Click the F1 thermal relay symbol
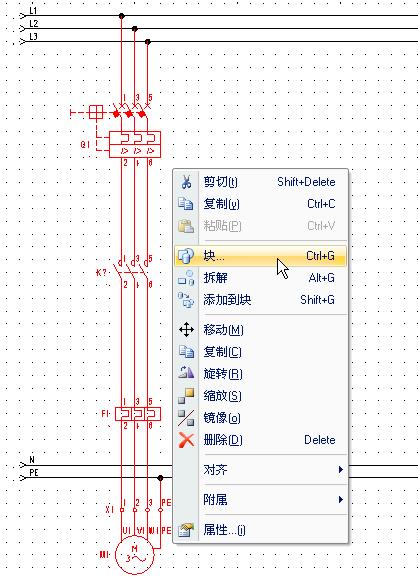The width and height of the screenshot is (418, 580). coord(138,414)
